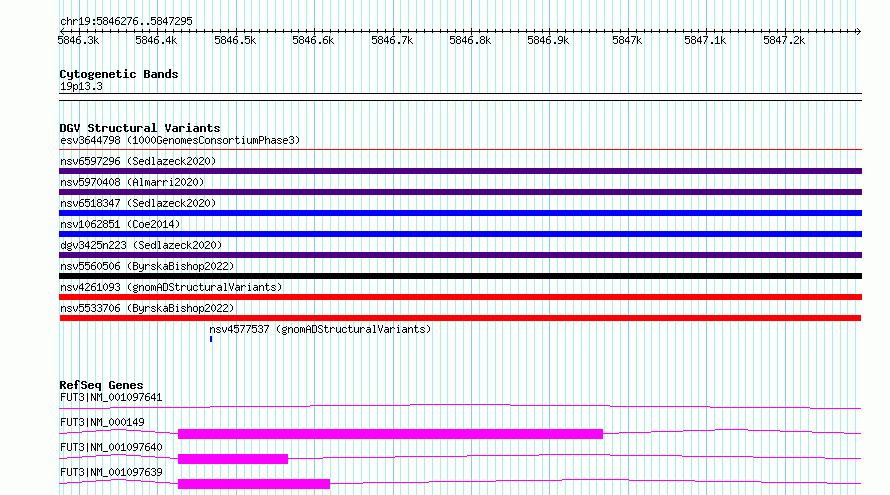The image size is (890, 495).
Task: Open variant nsv5560506 (ByrskaBishop2022) label
Action: point(147,266)
